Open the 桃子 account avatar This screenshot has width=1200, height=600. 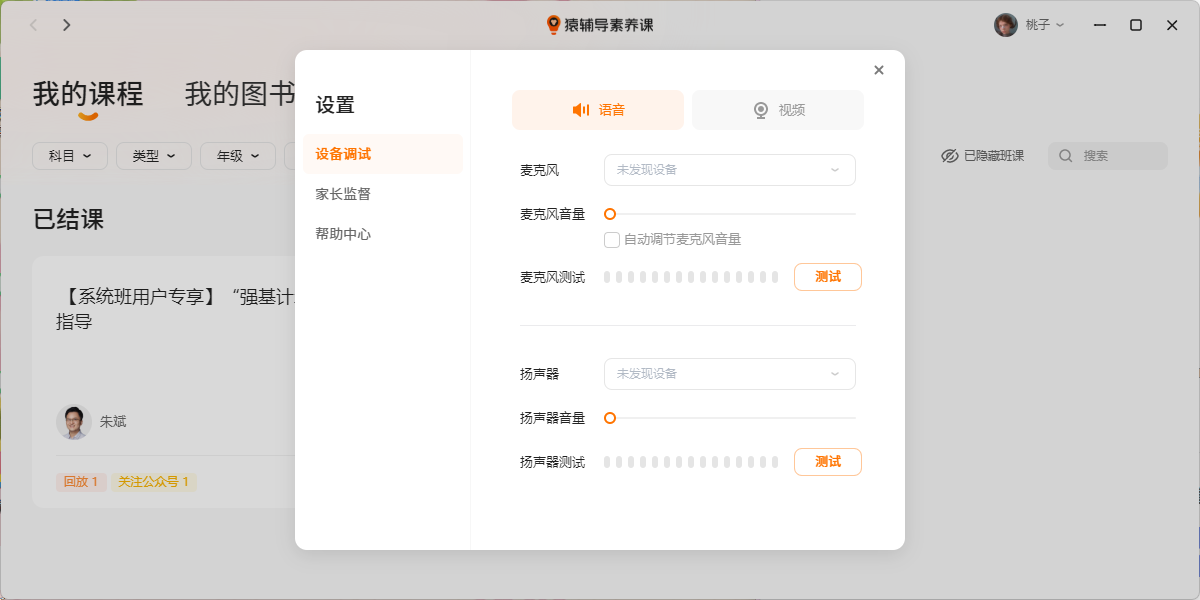tap(1003, 24)
